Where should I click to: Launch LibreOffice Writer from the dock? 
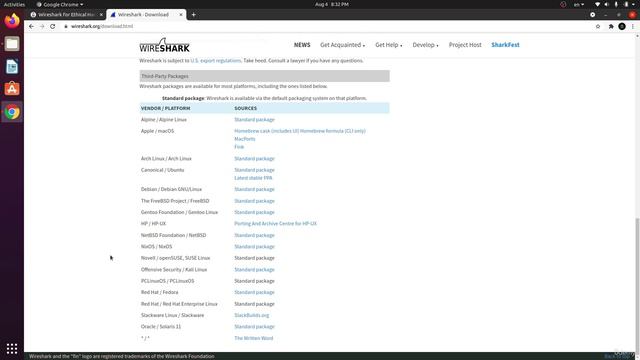pyautogui.click(x=12, y=67)
